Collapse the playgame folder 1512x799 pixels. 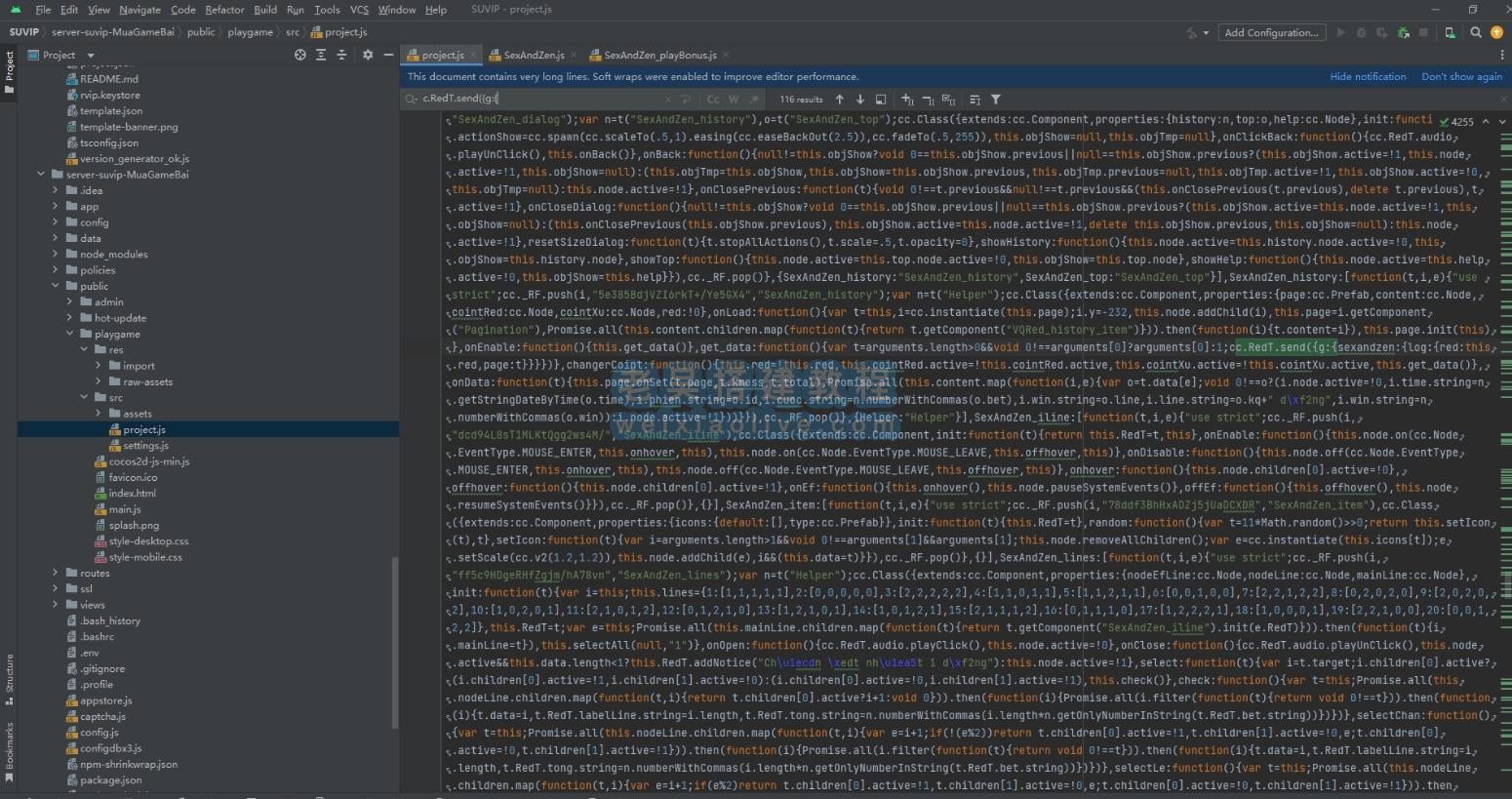click(70, 334)
